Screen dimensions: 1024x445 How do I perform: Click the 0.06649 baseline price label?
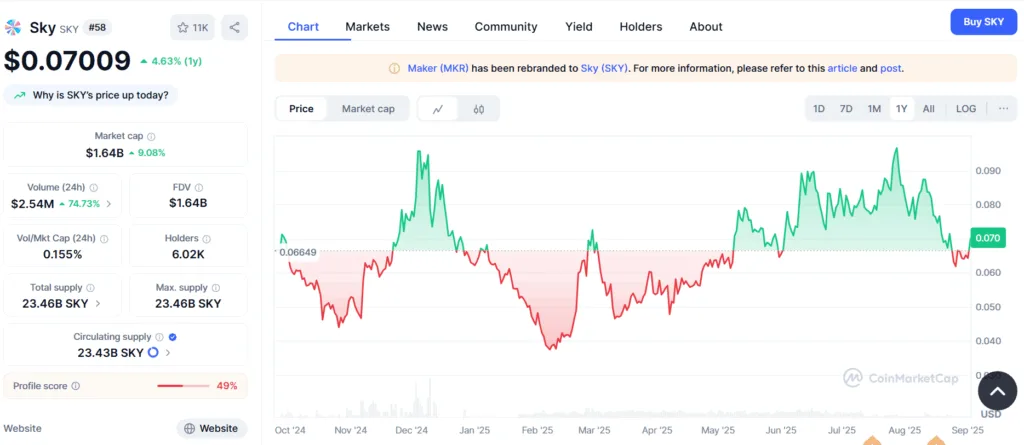[x=298, y=253]
